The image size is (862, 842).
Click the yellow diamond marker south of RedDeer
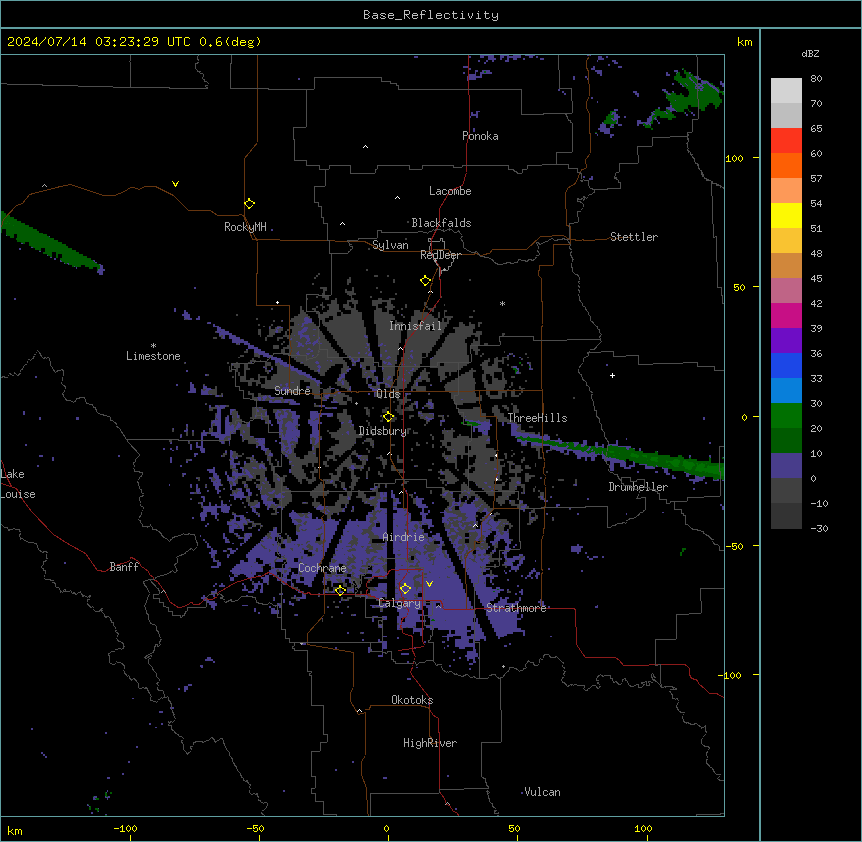coord(425,281)
